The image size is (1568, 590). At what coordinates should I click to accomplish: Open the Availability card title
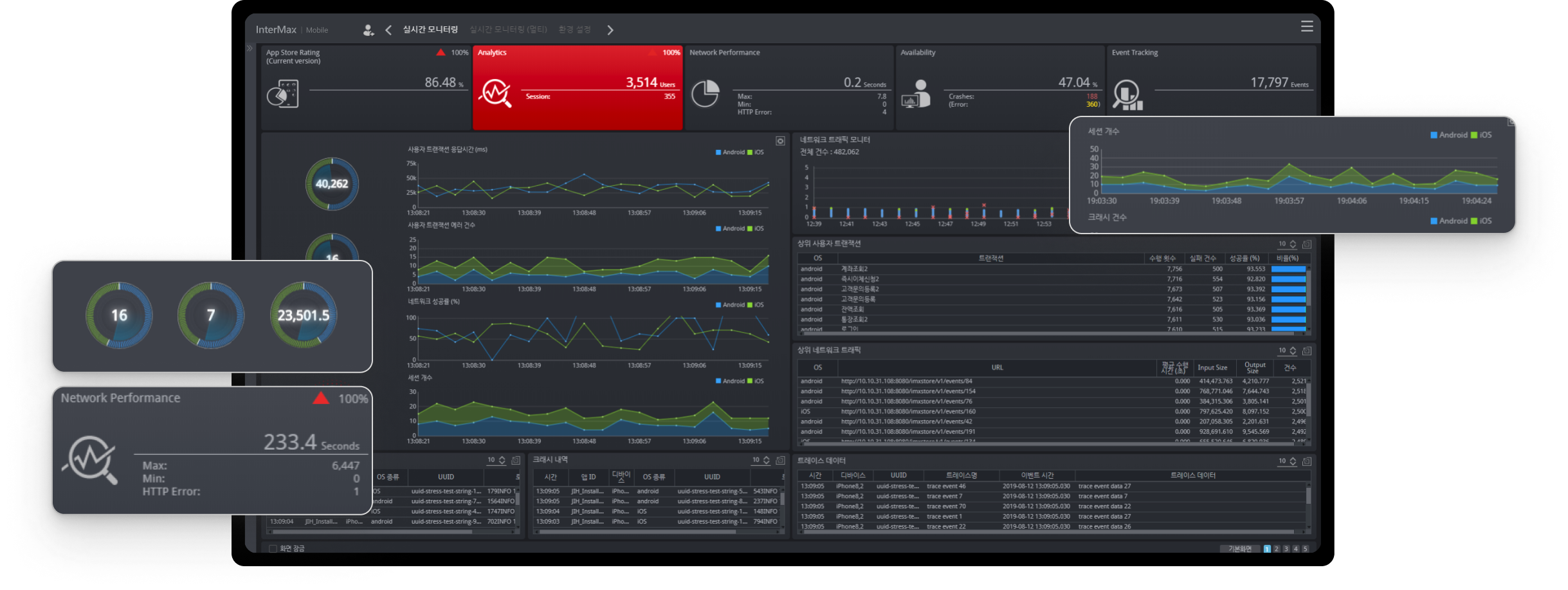(918, 53)
